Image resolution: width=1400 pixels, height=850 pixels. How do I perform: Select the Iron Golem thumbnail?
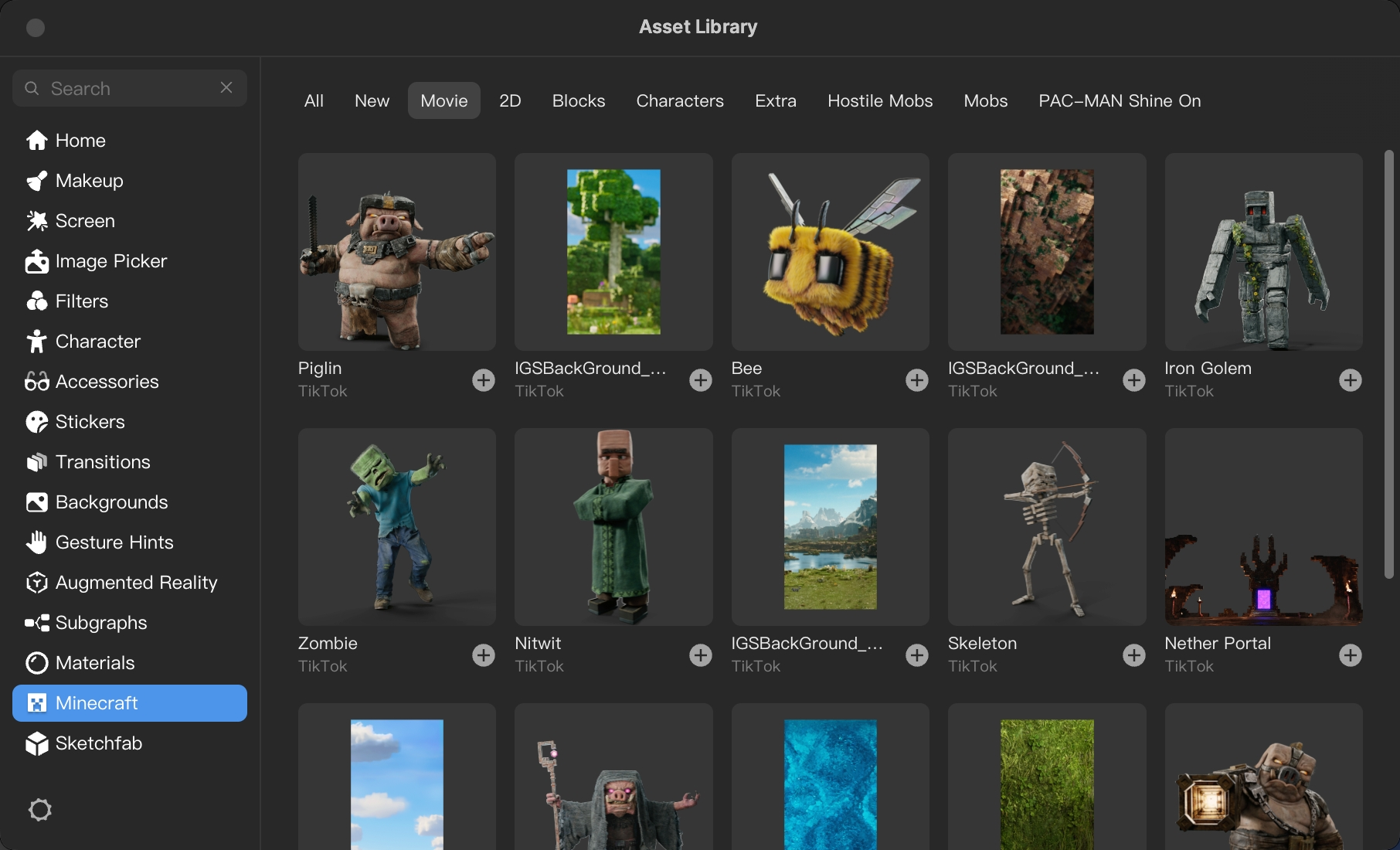click(1263, 252)
